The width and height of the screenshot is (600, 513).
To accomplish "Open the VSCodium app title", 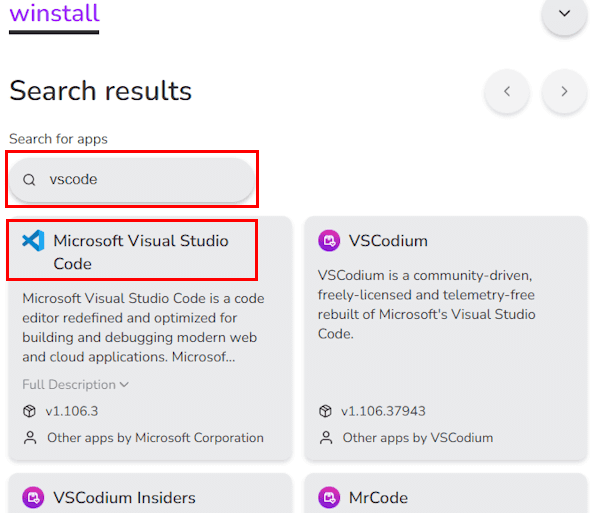I will click(x=388, y=241).
